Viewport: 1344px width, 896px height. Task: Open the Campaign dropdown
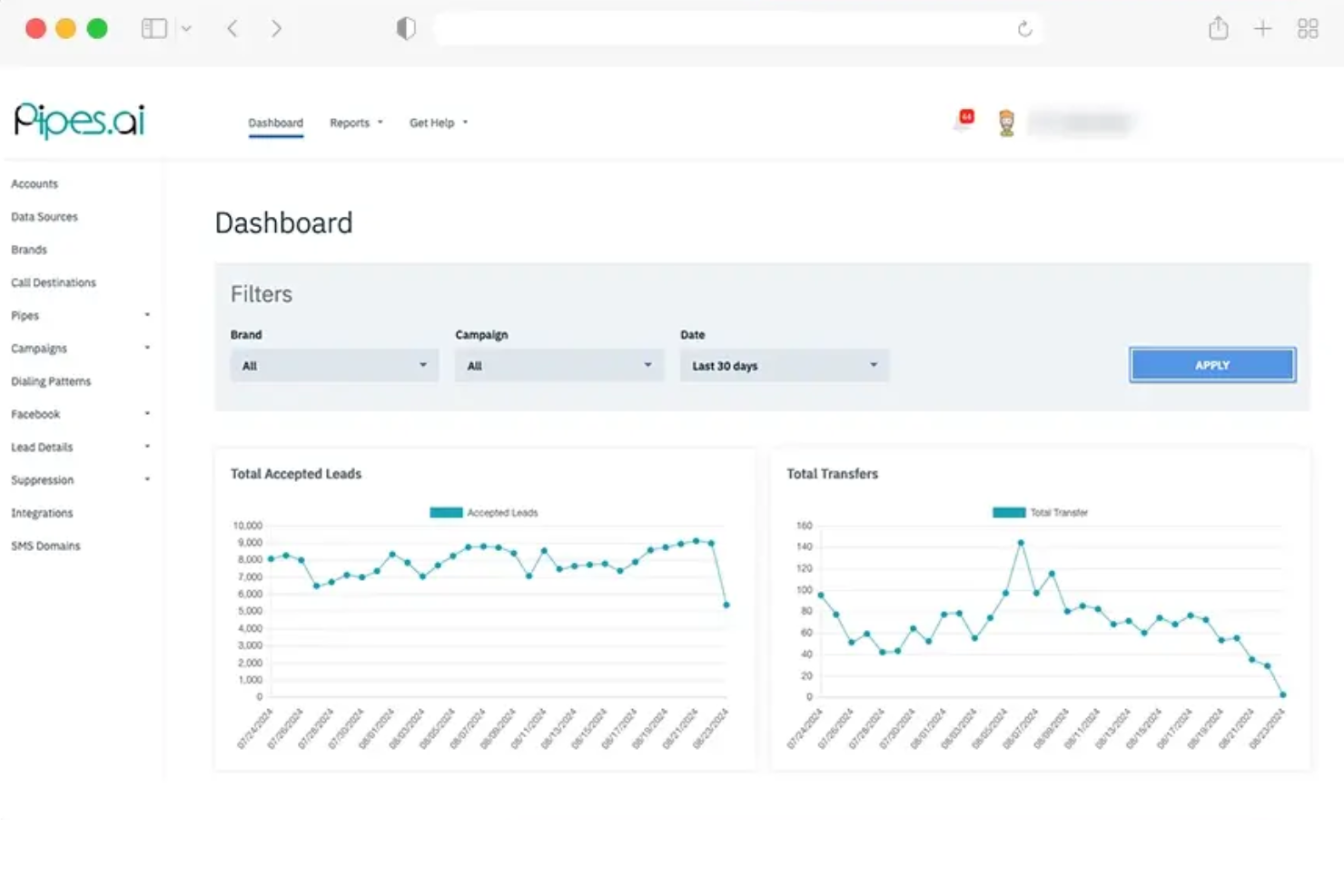558,365
